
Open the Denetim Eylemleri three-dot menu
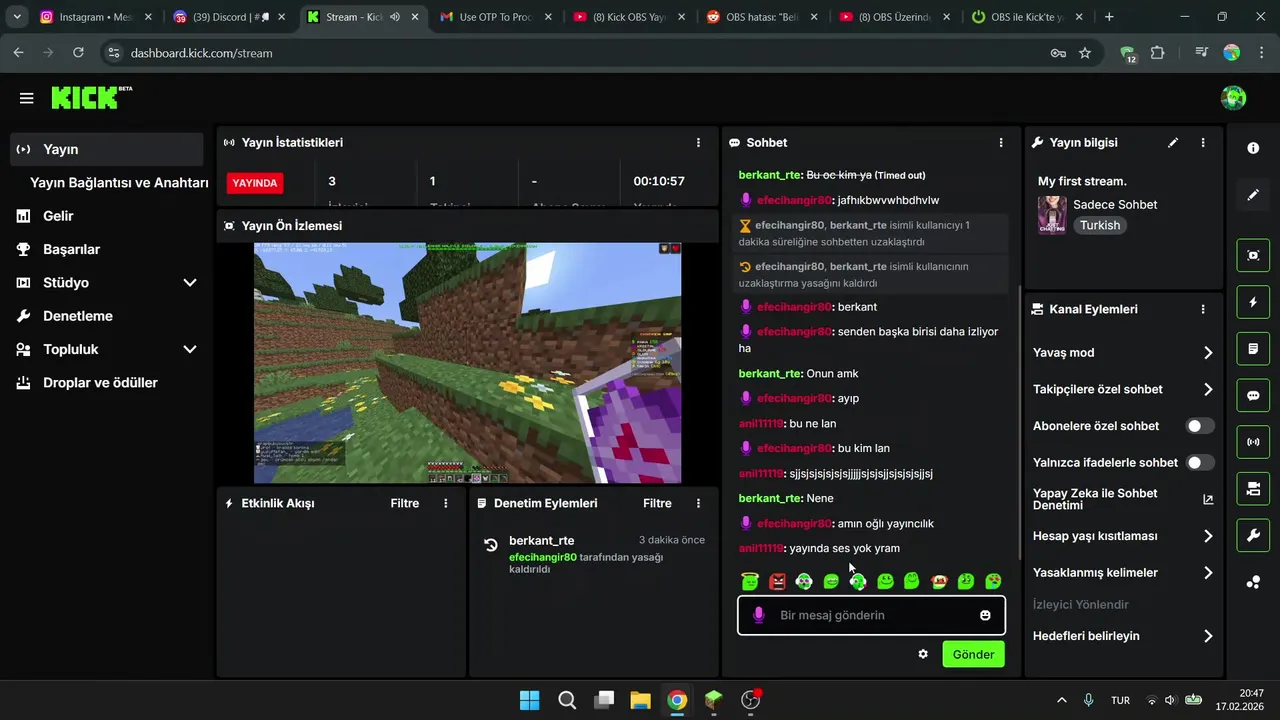[x=699, y=503]
